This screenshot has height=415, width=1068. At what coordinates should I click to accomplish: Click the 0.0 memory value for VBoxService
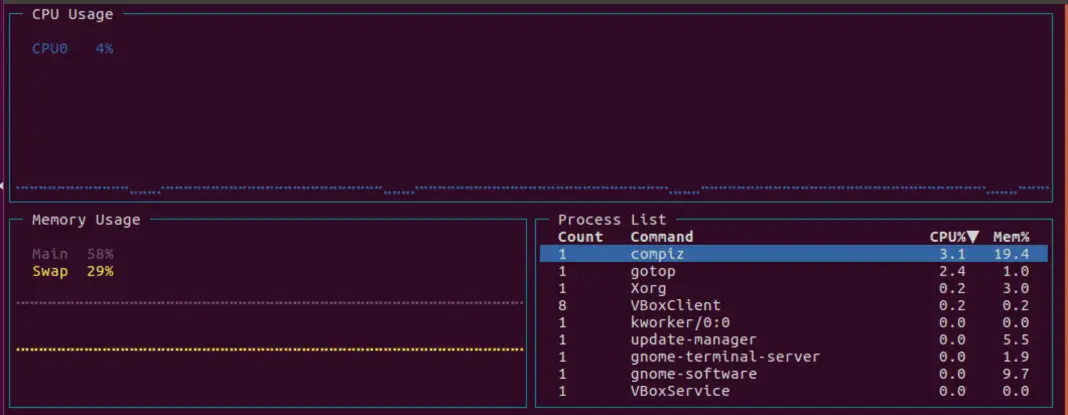1016,391
